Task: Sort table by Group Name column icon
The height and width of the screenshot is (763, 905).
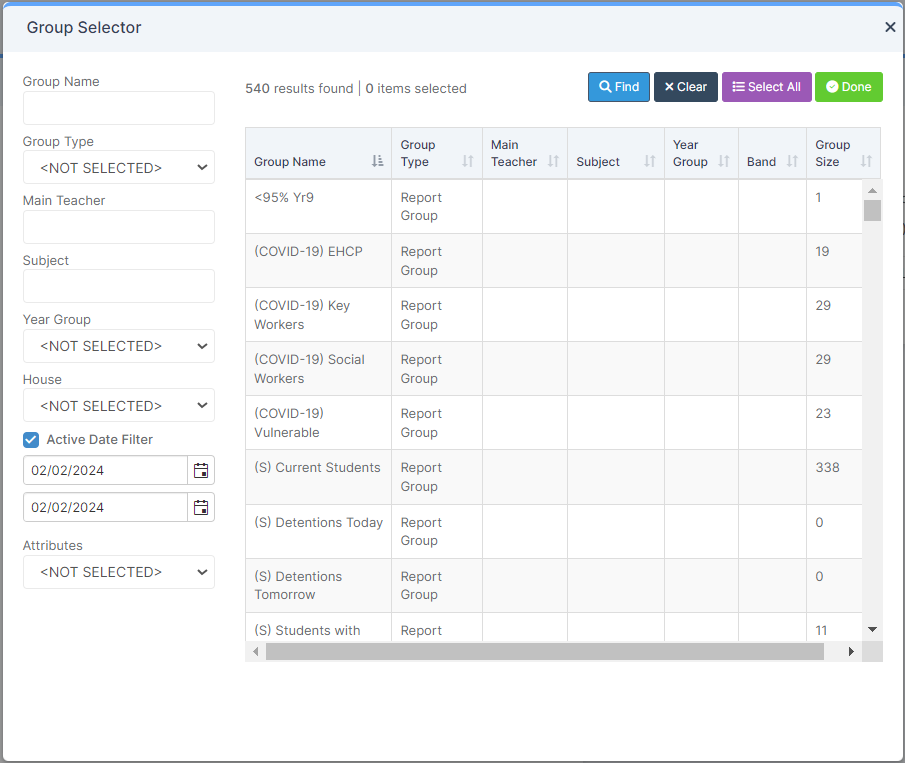Action: [x=377, y=161]
